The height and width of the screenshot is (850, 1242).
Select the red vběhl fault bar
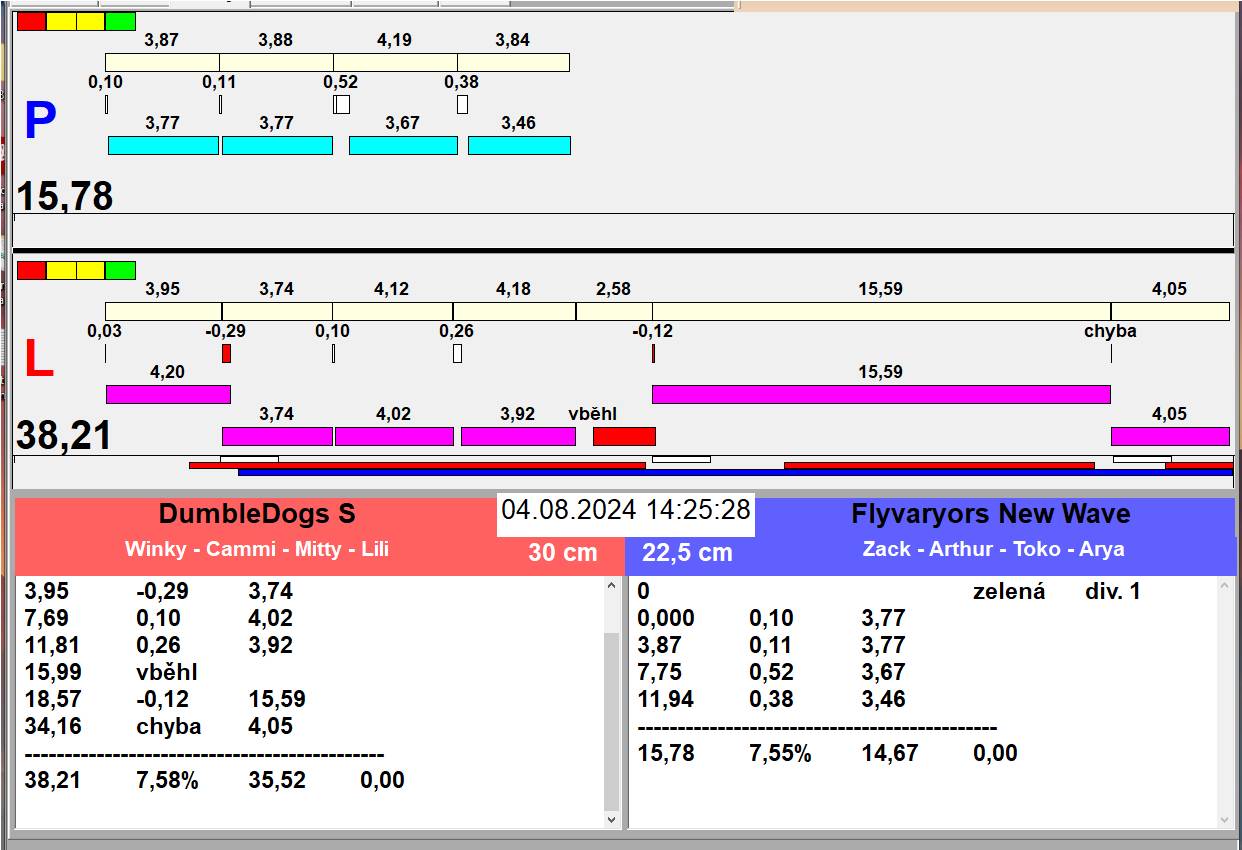624,436
